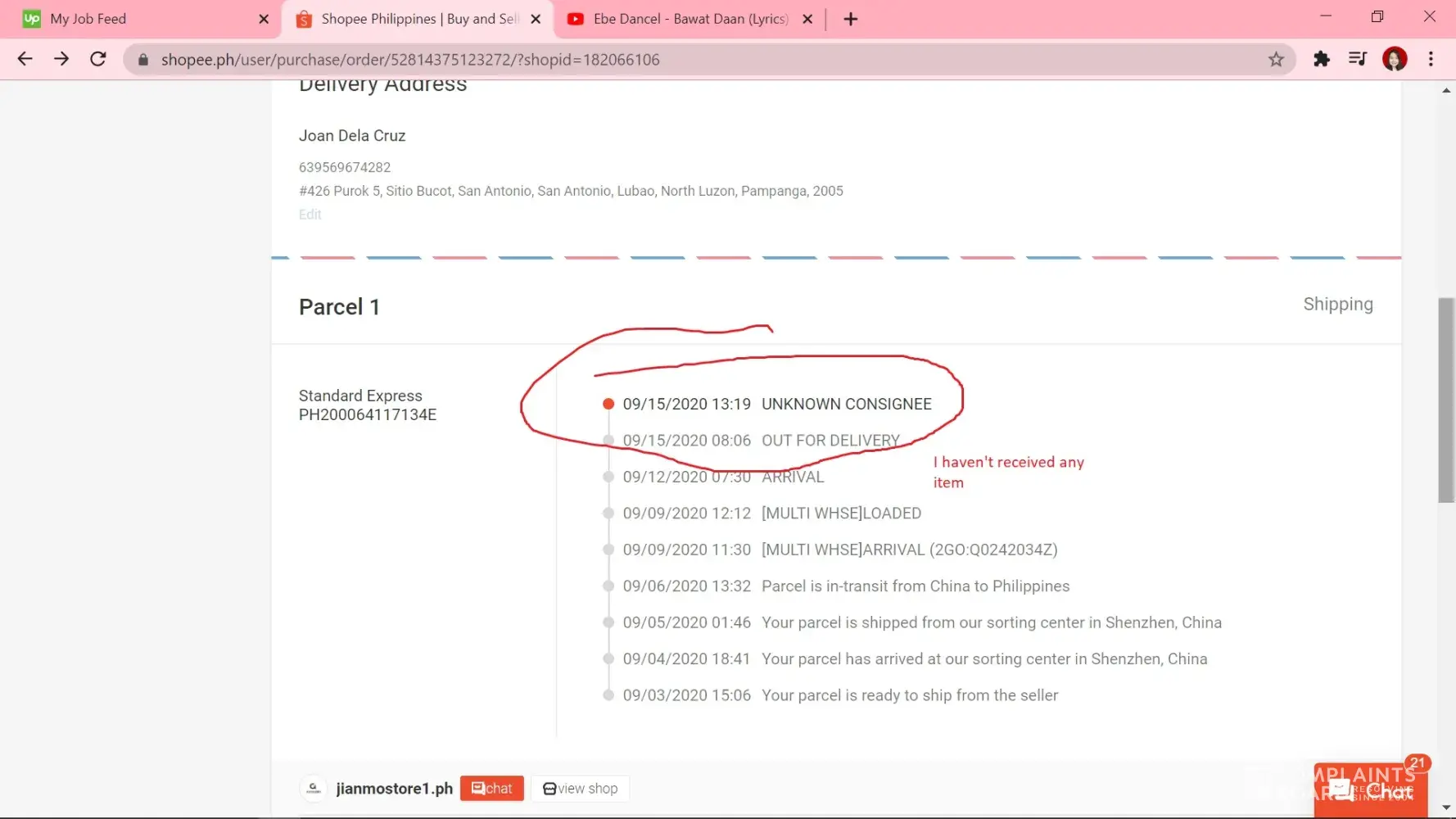1456x819 pixels.
Task: Select the tracking number PH200064117134E
Action: point(368,415)
